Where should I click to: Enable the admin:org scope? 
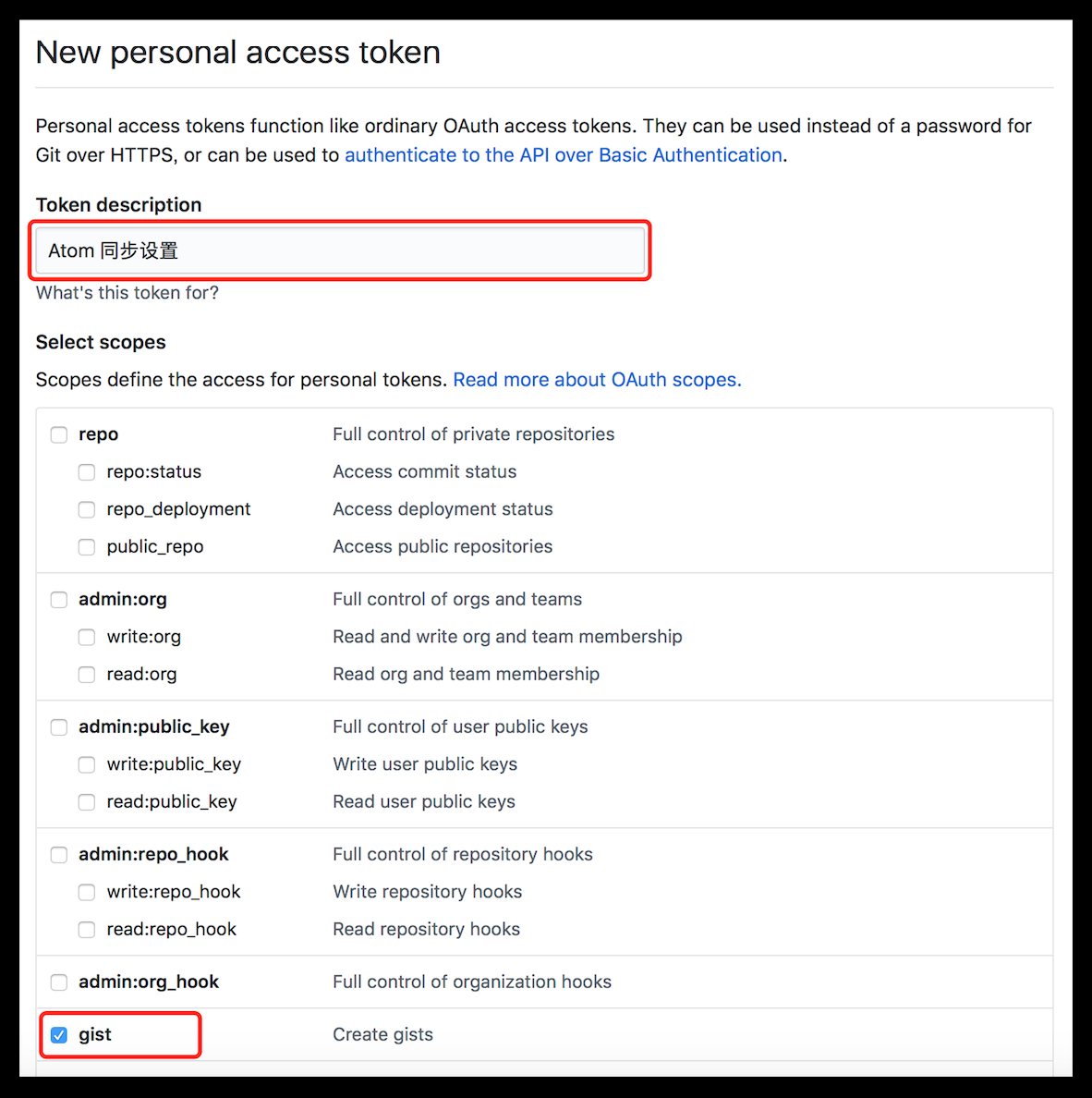tap(58, 600)
